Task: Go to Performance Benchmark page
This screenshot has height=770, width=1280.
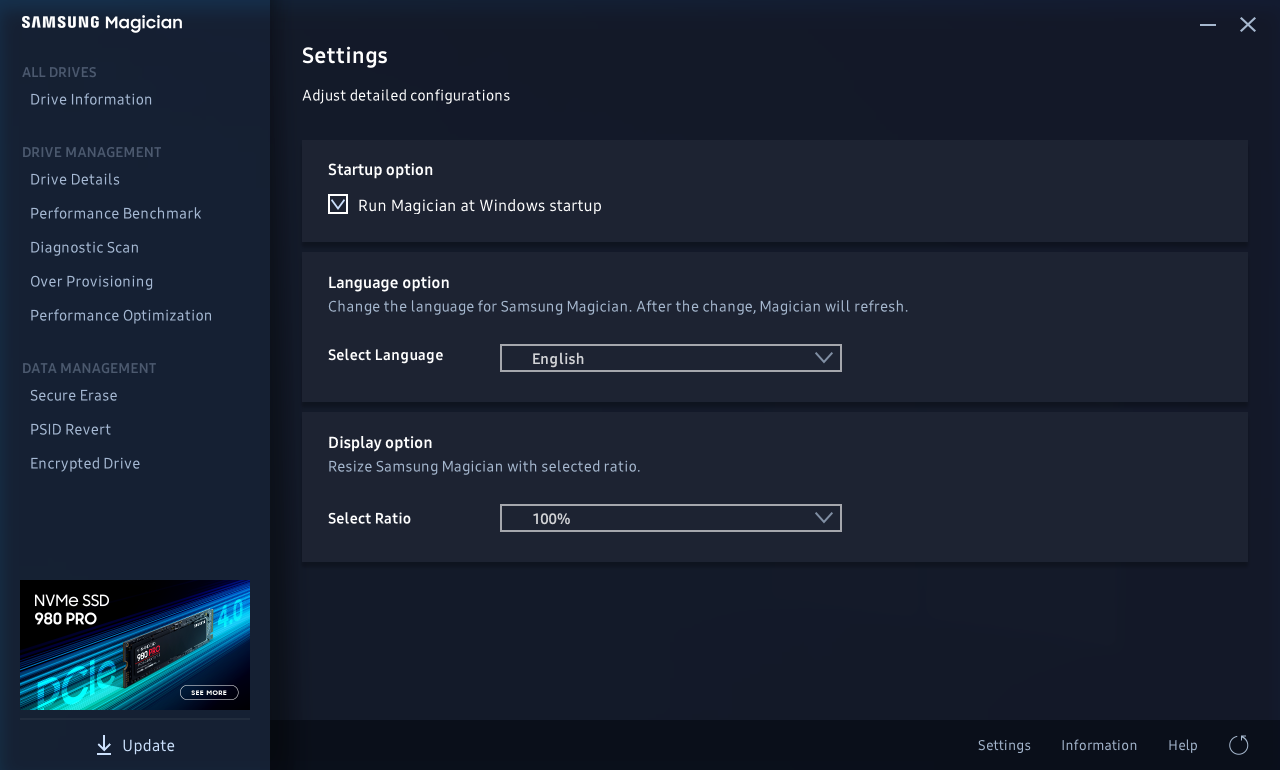Action: pos(116,214)
